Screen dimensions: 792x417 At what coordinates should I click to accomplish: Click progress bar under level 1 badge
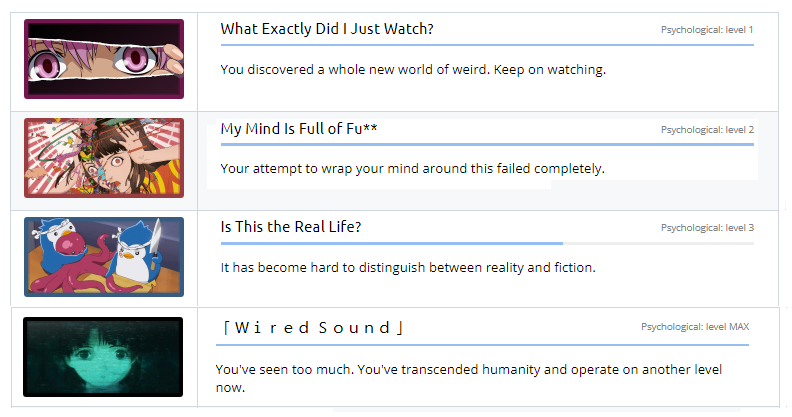487,45
